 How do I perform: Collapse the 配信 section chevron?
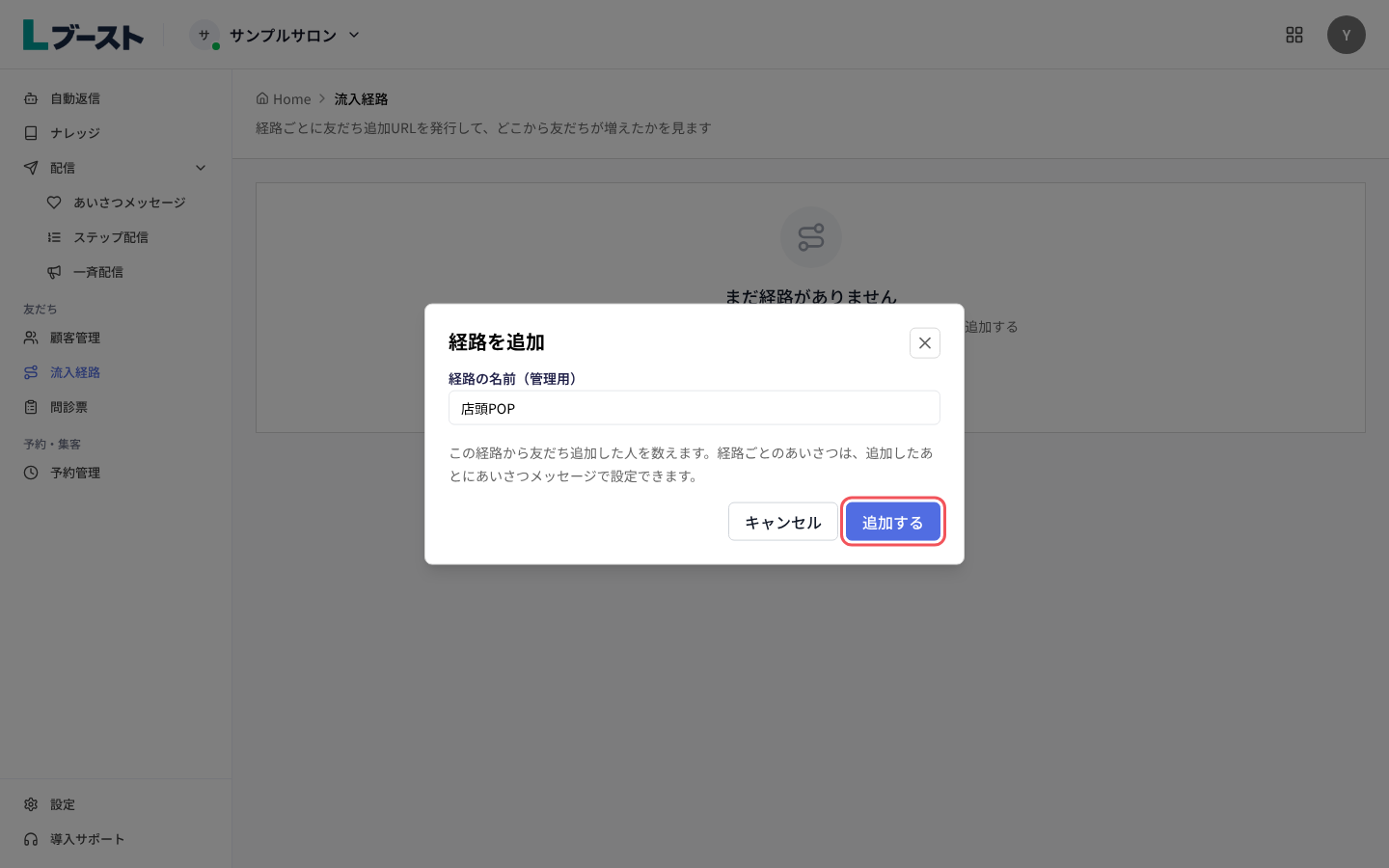[x=201, y=168]
